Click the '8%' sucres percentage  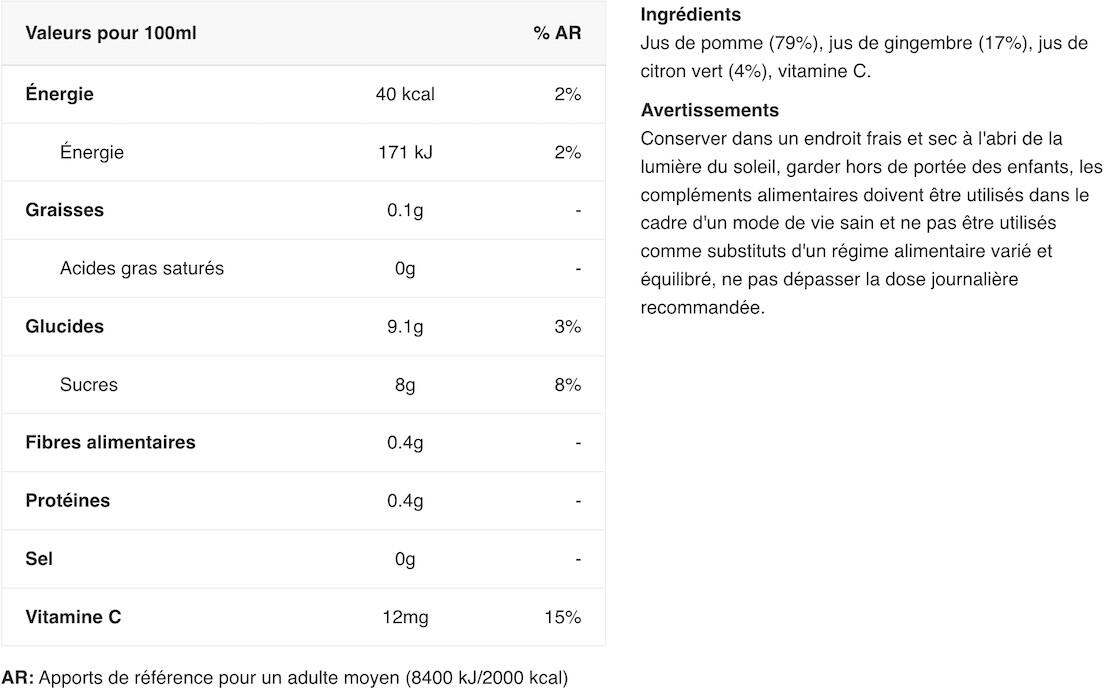coord(568,385)
